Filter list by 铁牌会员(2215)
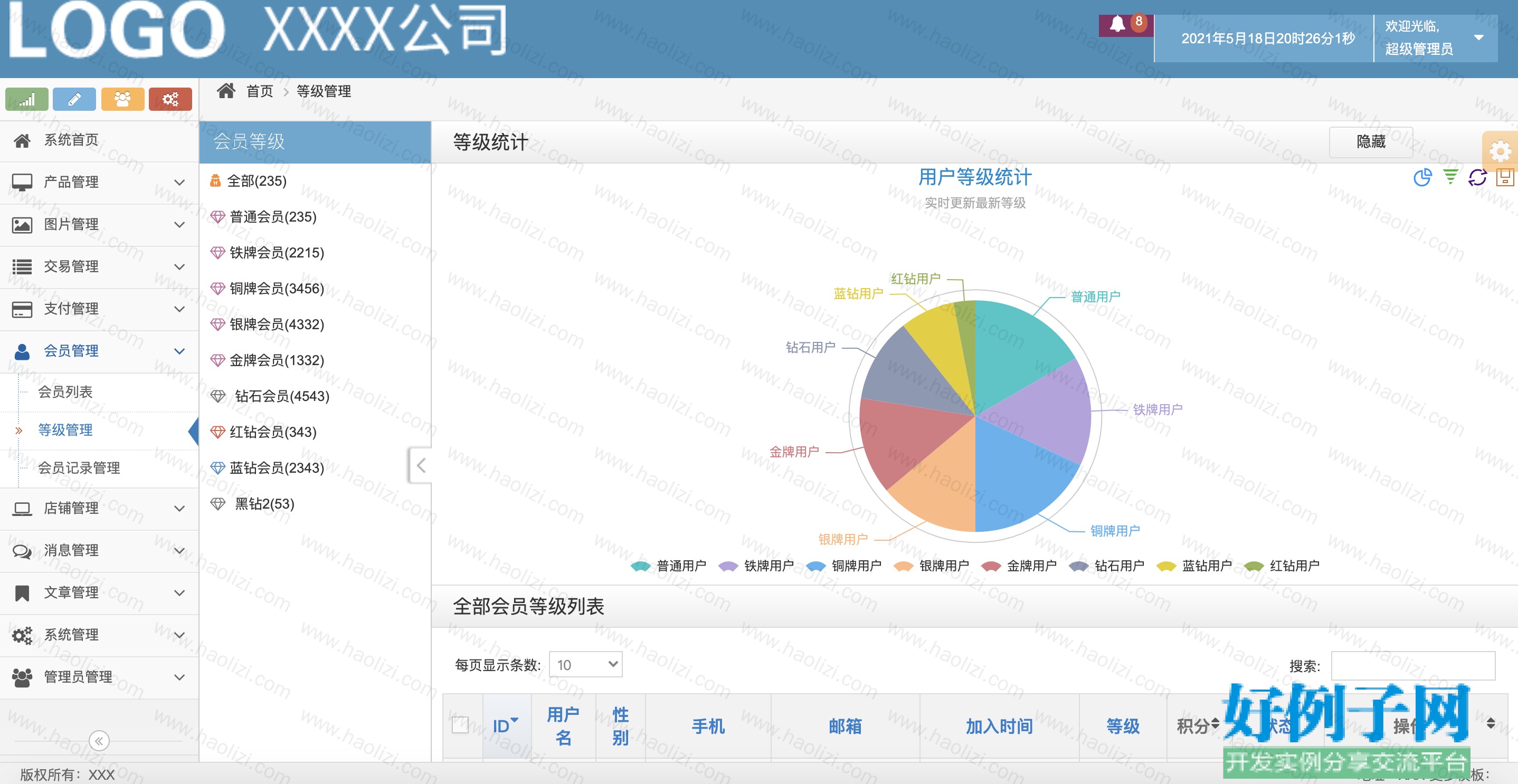The image size is (1518, 784). pos(277,253)
